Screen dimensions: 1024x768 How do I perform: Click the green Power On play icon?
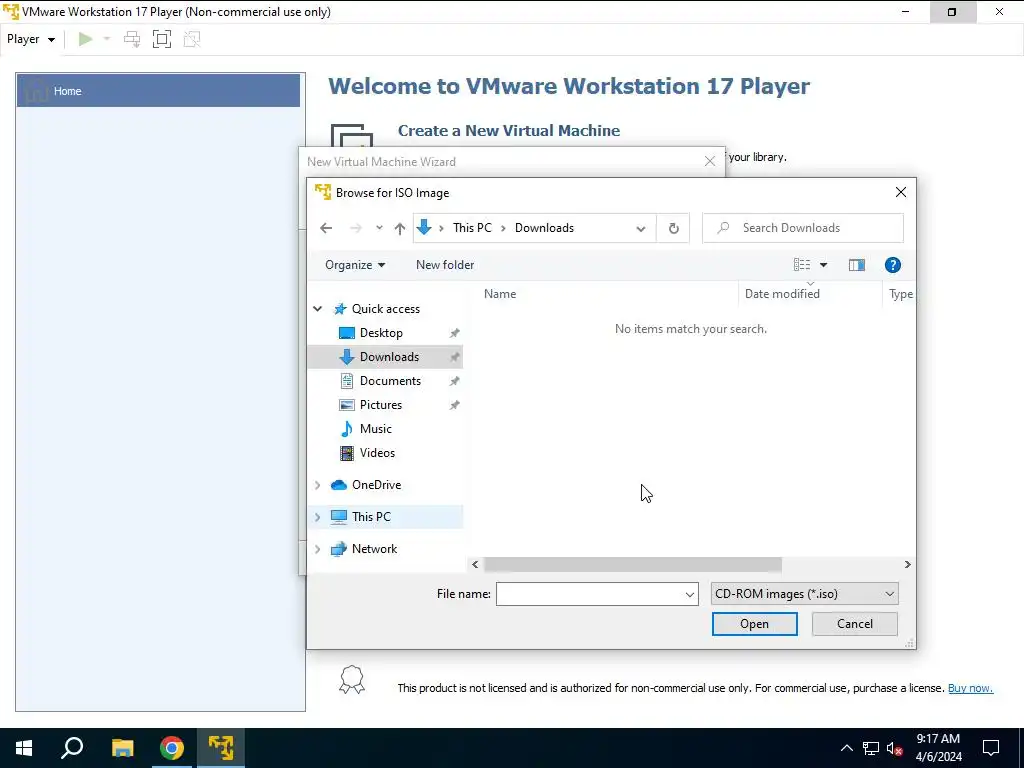click(x=86, y=39)
